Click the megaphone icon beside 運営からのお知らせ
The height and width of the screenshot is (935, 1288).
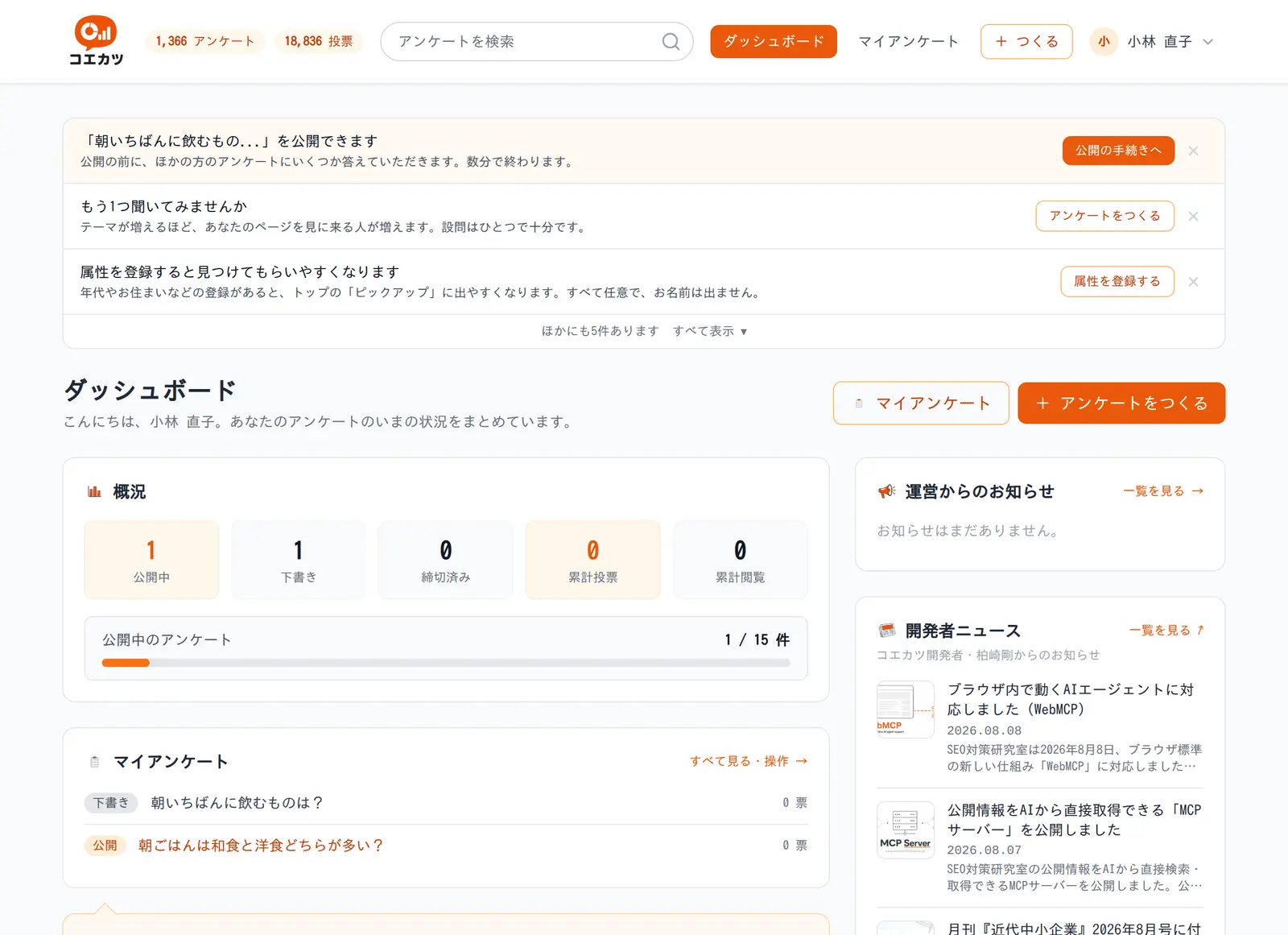pos(887,491)
